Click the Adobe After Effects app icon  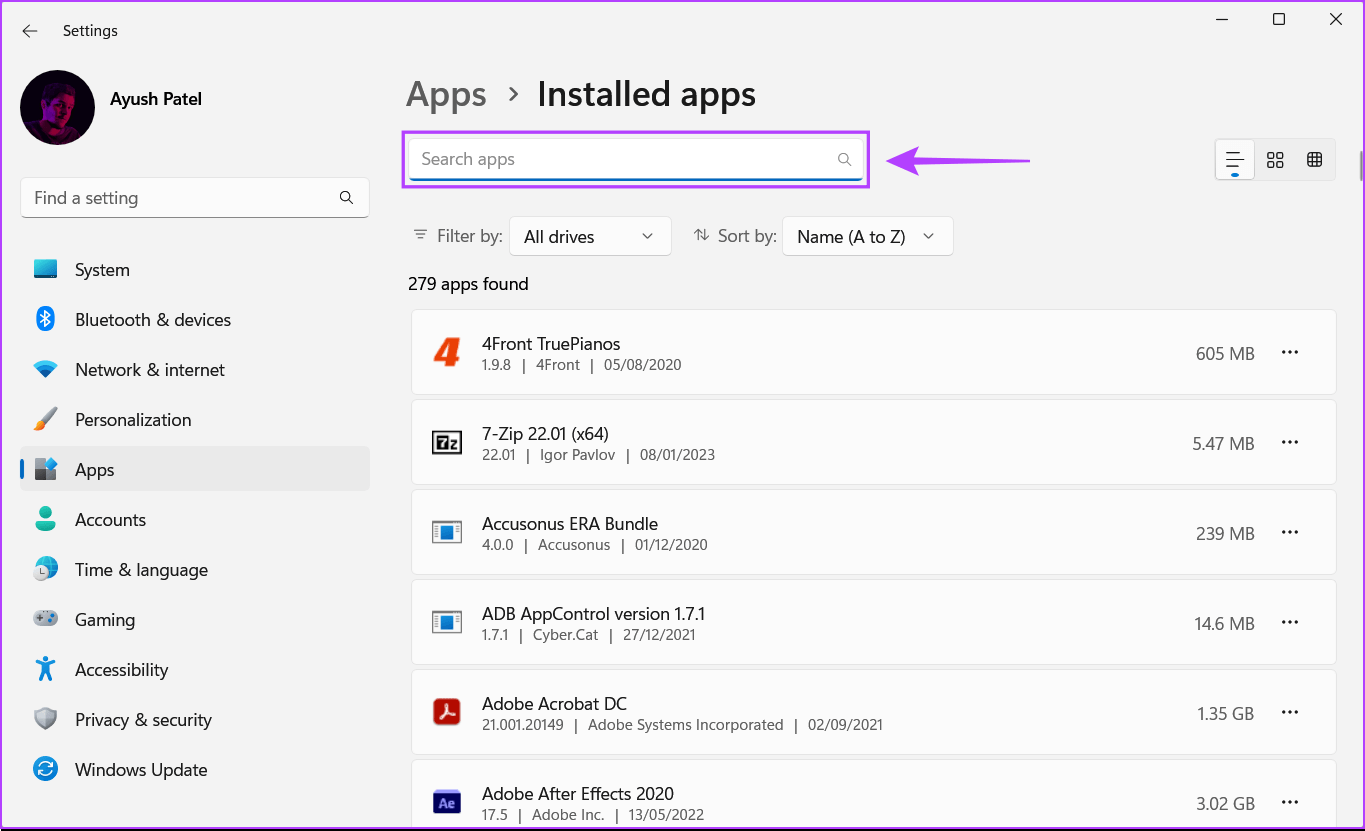(446, 802)
